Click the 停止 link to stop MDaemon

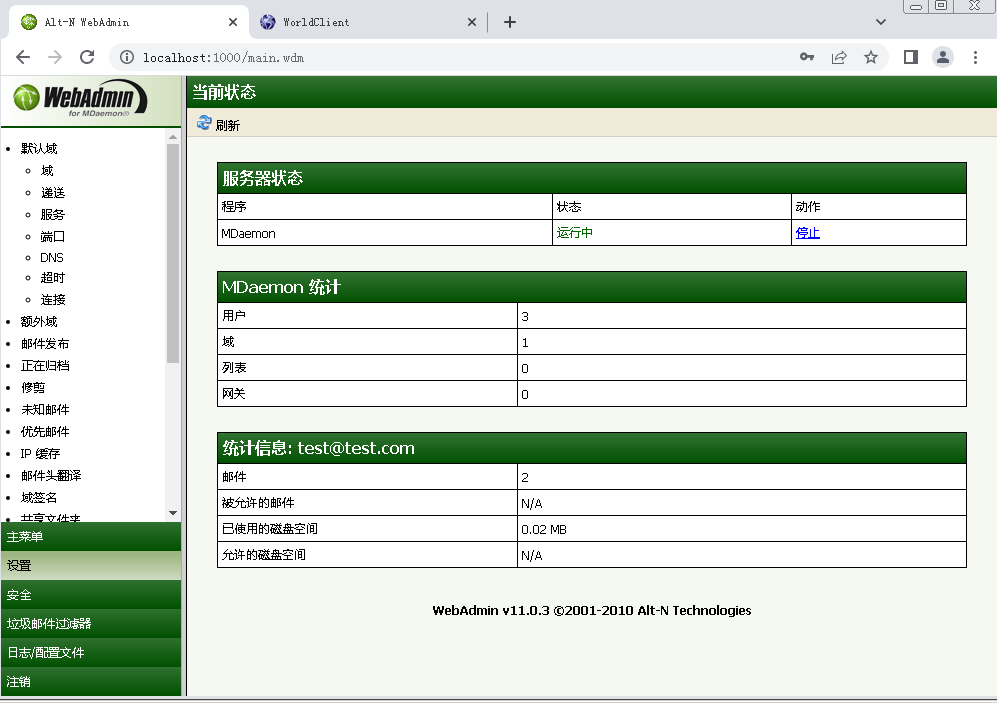point(808,233)
